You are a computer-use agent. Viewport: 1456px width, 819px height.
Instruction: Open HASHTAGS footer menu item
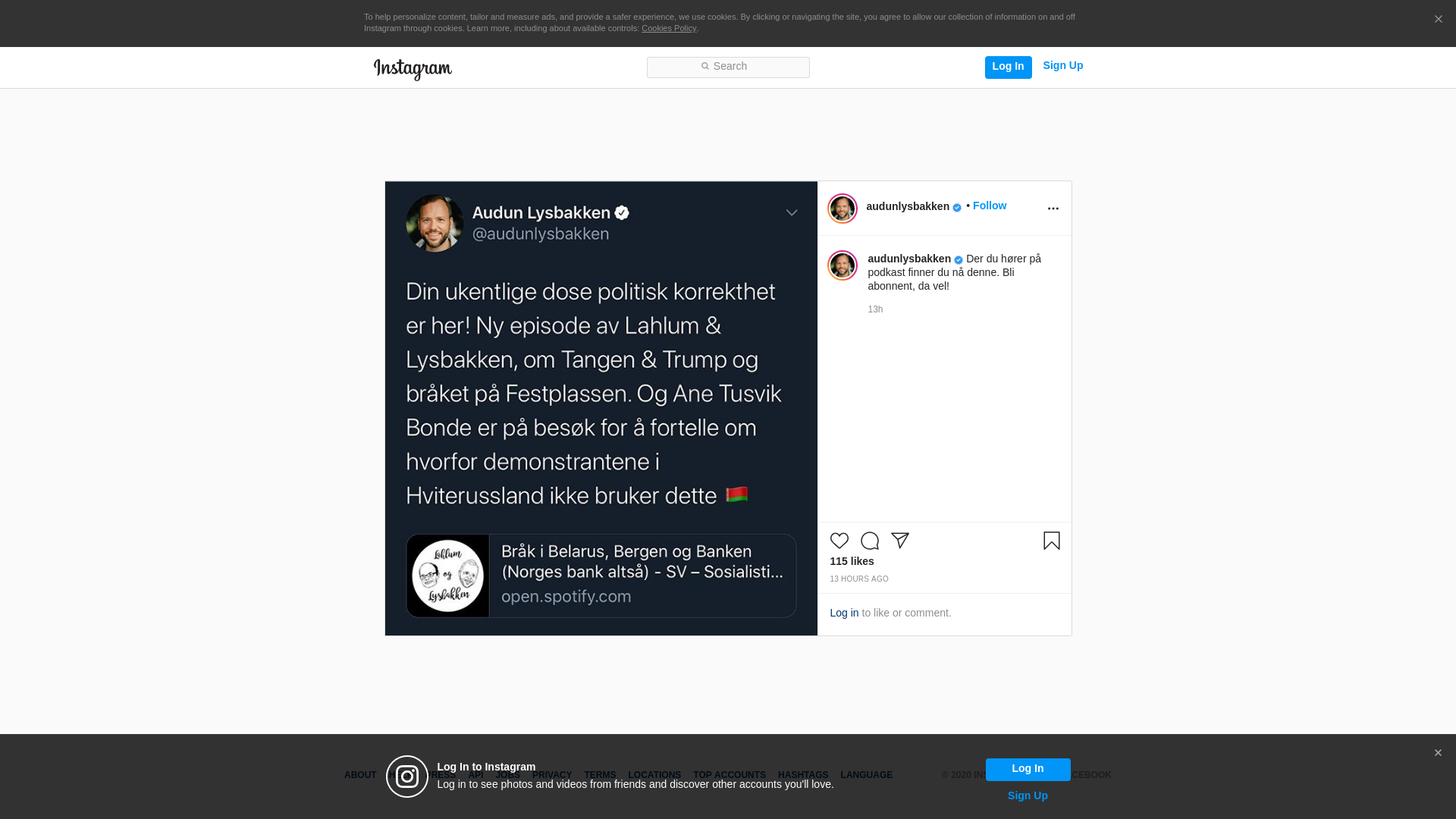[802, 775]
